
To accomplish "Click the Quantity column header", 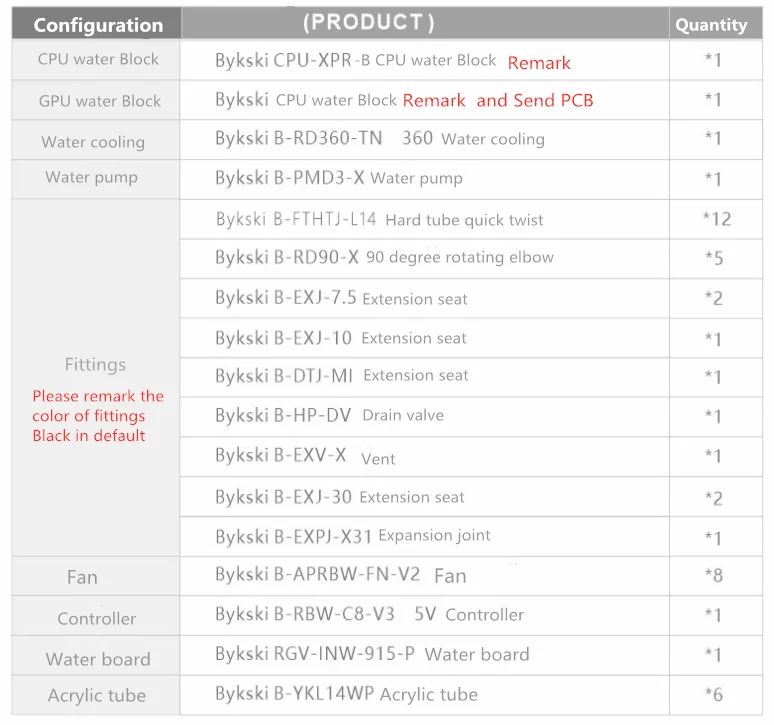I will pyautogui.click(x=716, y=23).
